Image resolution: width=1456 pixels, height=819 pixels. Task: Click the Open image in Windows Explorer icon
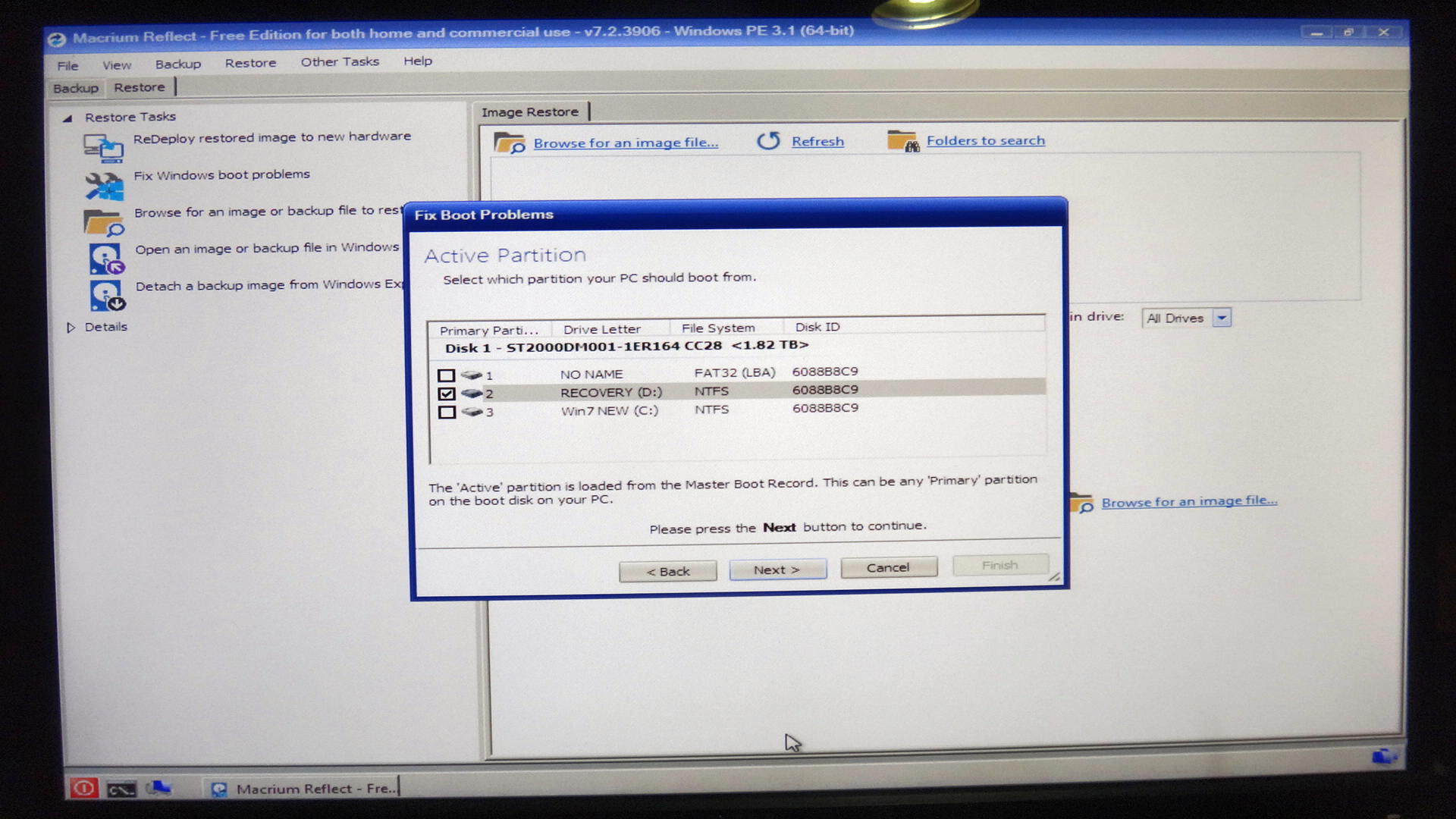(106, 259)
